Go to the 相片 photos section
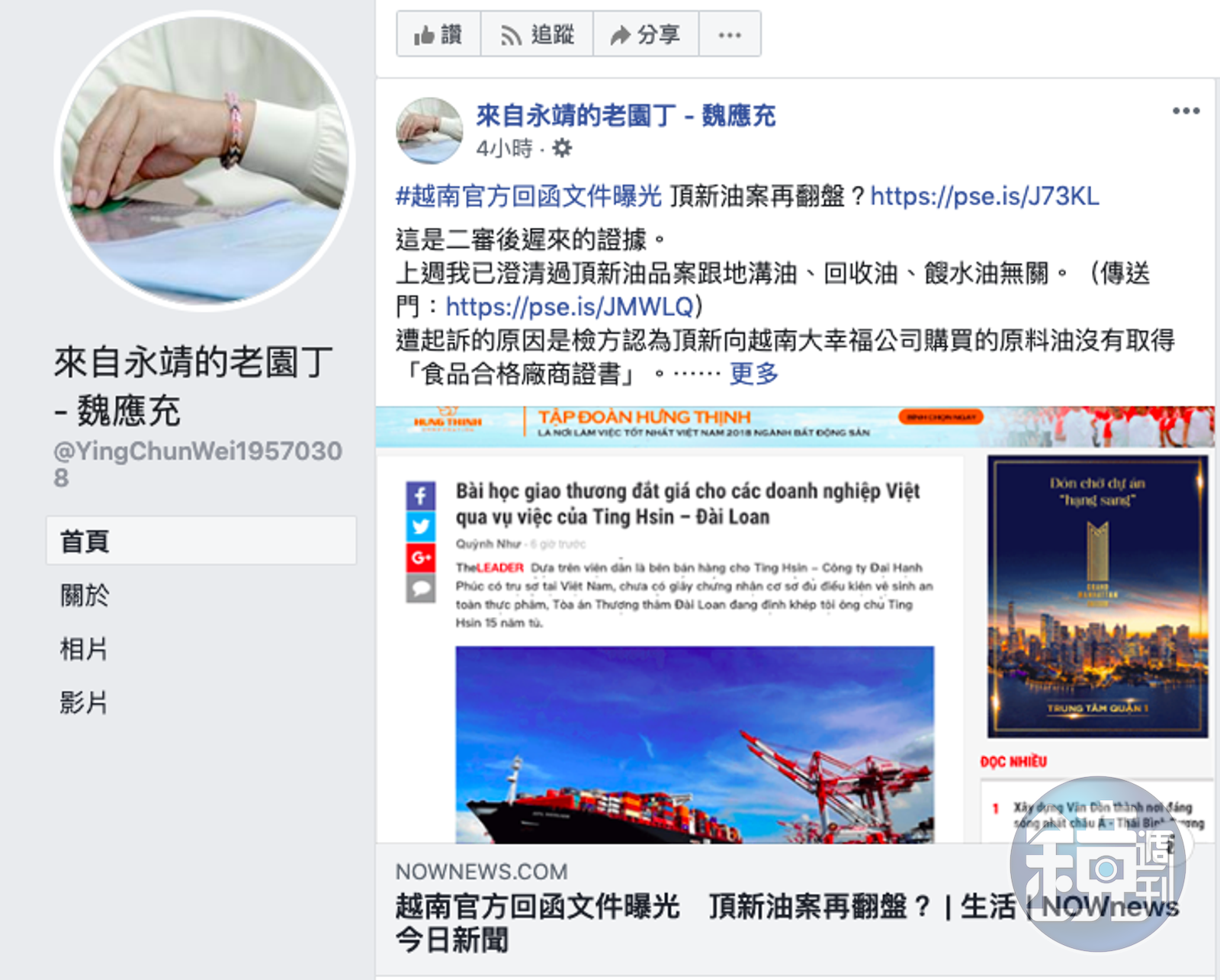Screen dimensions: 1220x980 coord(84,649)
